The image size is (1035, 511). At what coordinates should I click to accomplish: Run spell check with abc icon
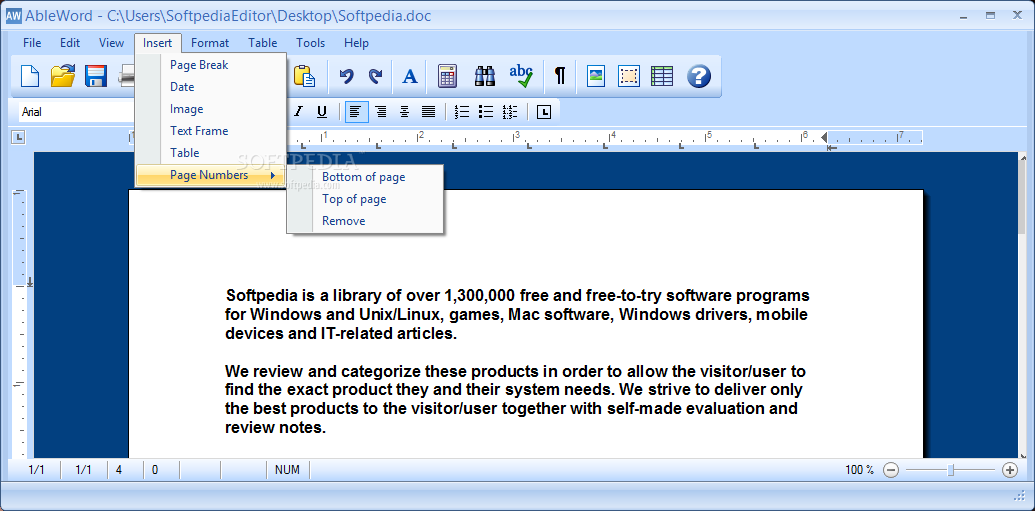(521, 76)
